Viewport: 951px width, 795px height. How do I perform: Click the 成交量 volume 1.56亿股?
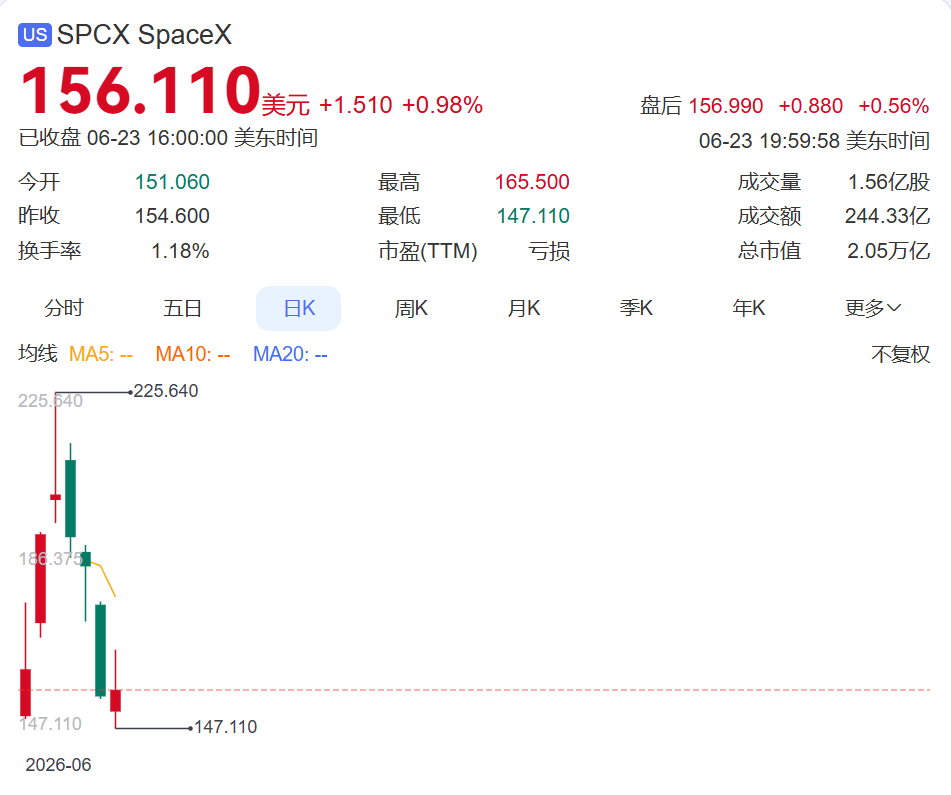click(x=889, y=182)
